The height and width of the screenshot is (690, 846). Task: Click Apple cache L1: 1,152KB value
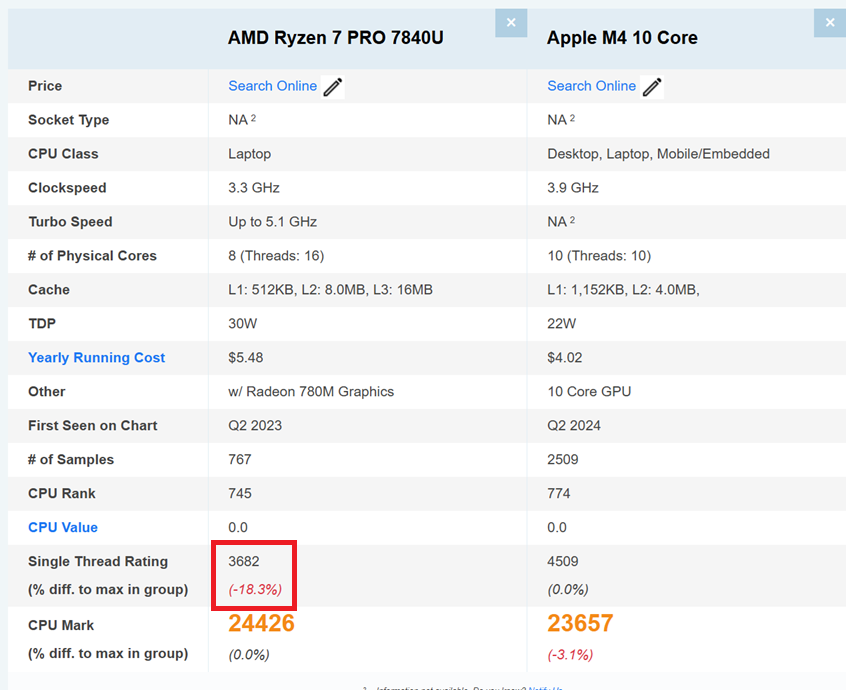(623, 290)
